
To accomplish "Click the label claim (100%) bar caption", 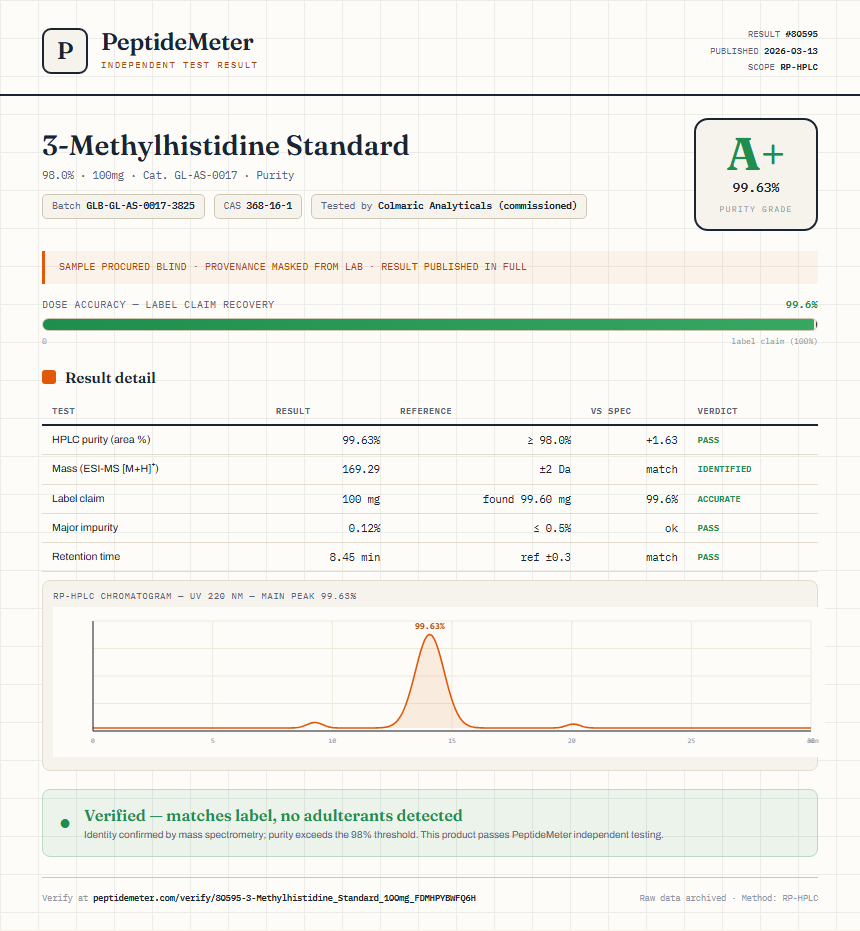I will click(774, 341).
